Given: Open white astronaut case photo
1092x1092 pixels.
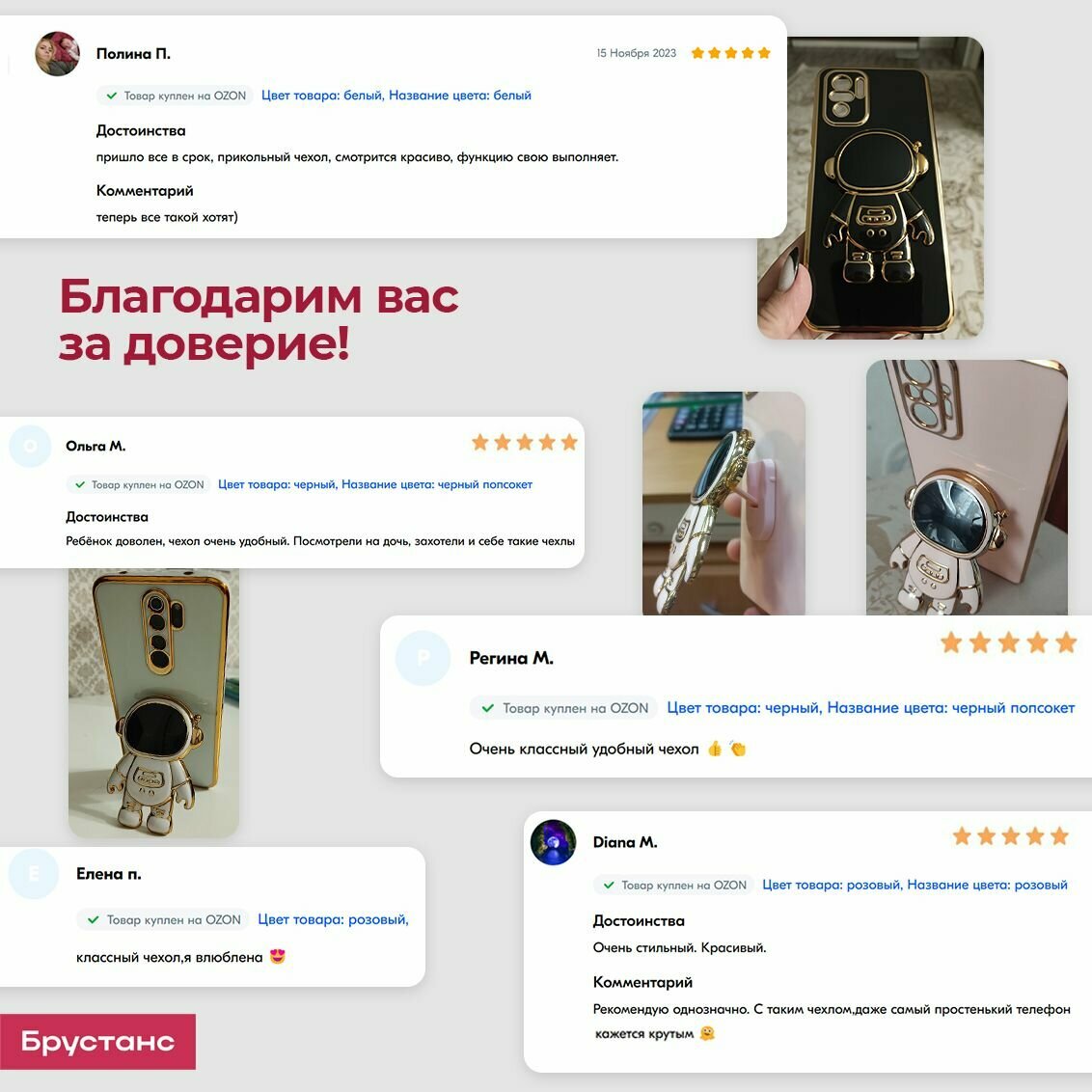Looking at the screenshot, I should tap(153, 702).
